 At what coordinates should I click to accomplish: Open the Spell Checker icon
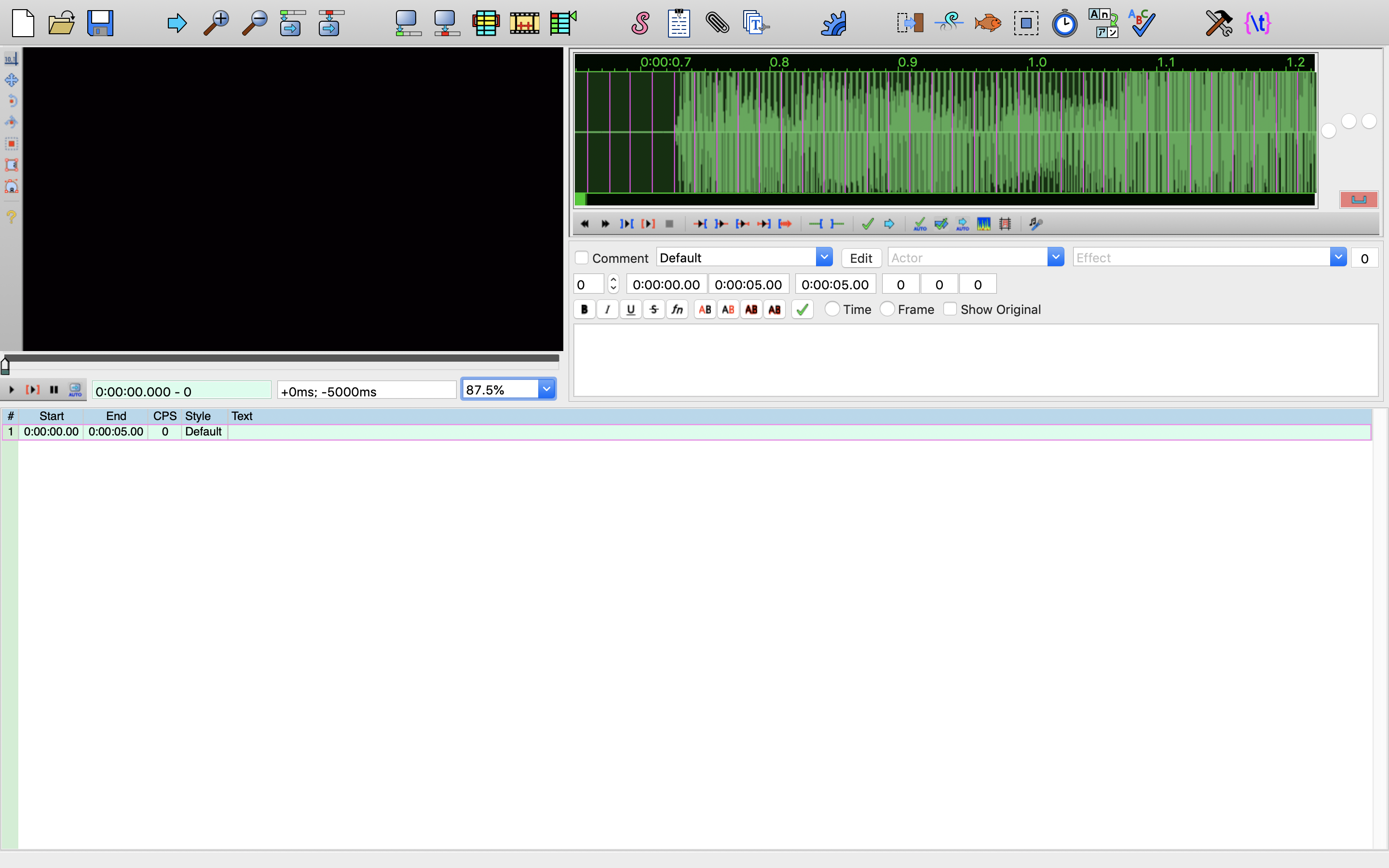click(1141, 24)
